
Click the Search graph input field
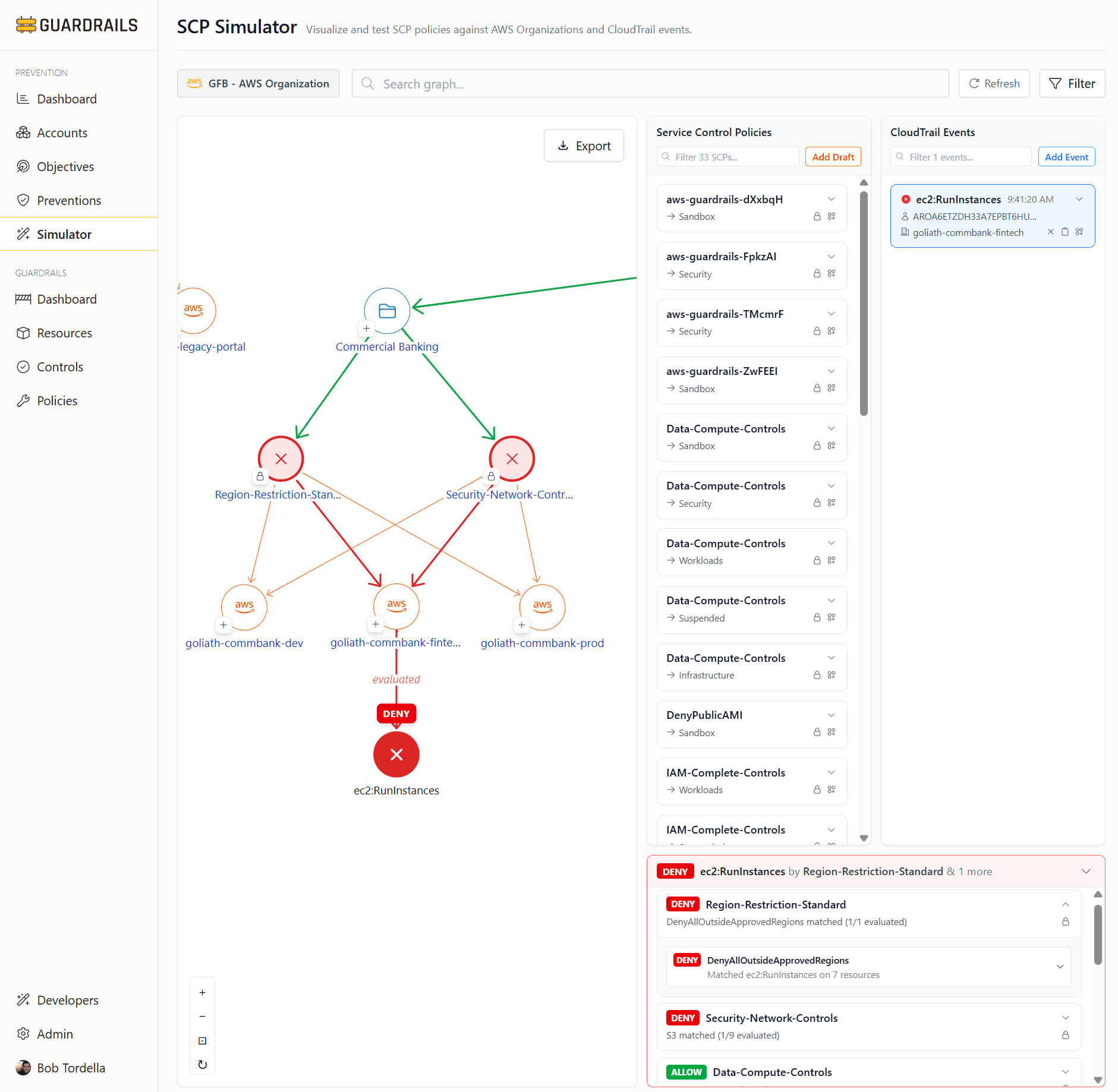(x=650, y=84)
